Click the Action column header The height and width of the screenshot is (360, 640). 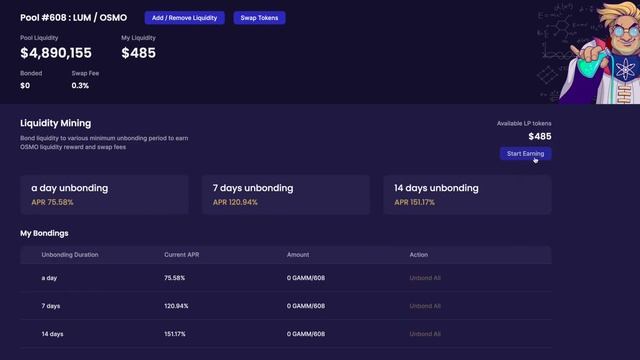(x=419, y=255)
